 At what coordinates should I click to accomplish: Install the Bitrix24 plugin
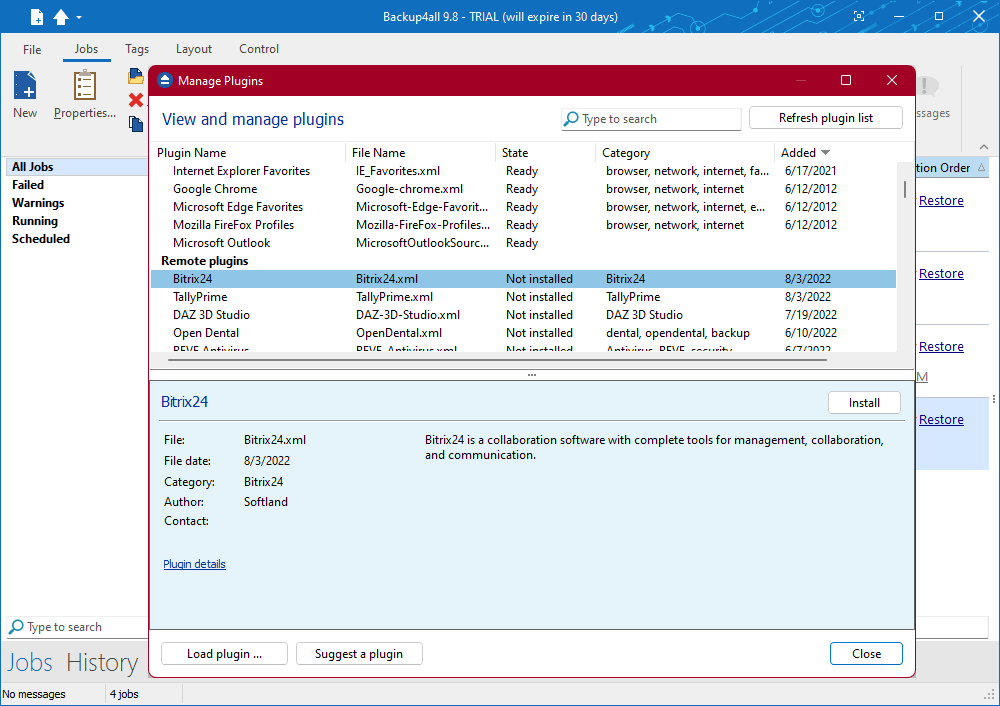pos(864,402)
